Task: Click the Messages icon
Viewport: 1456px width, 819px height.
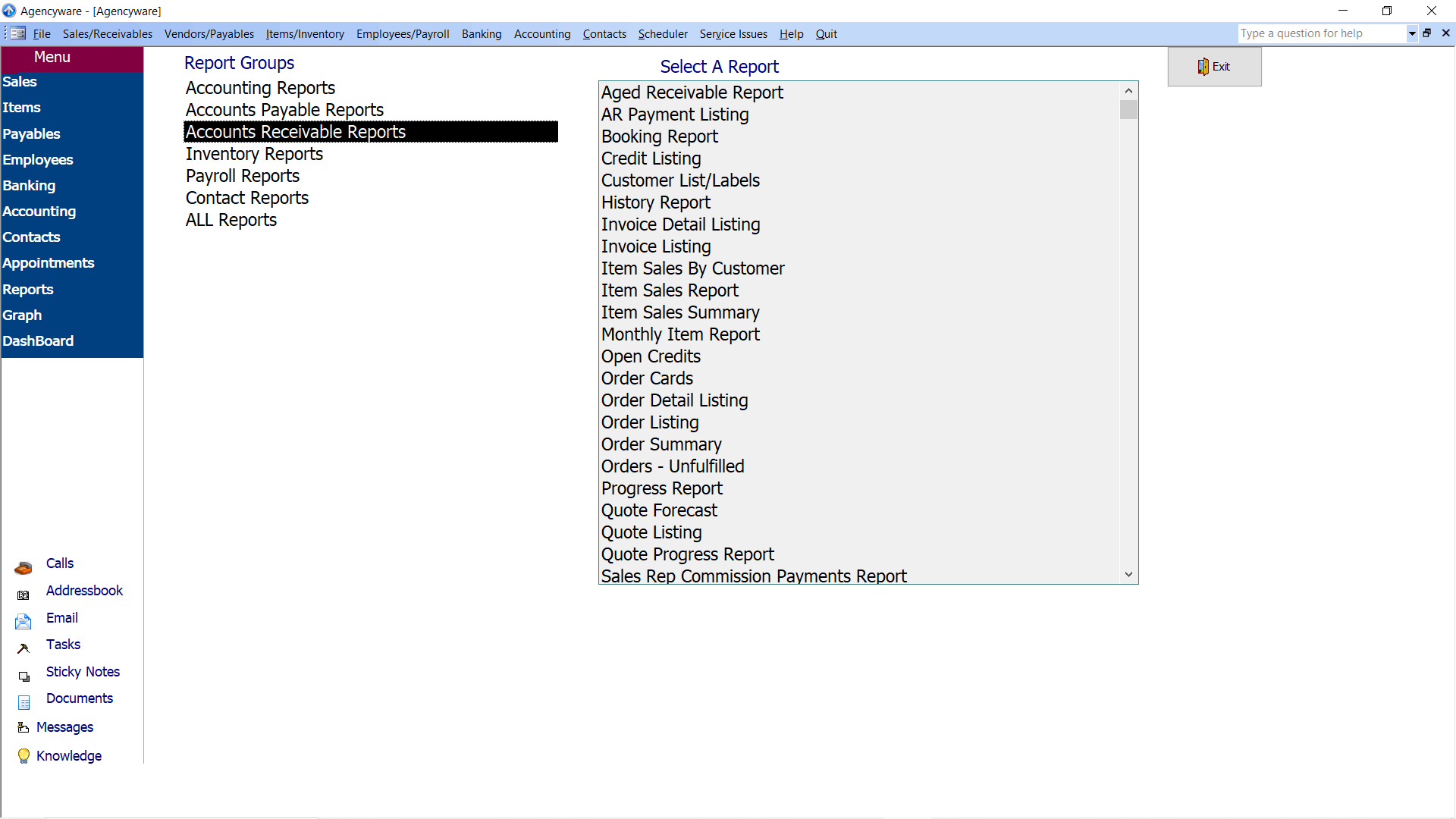Action: pyautogui.click(x=24, y=727)
